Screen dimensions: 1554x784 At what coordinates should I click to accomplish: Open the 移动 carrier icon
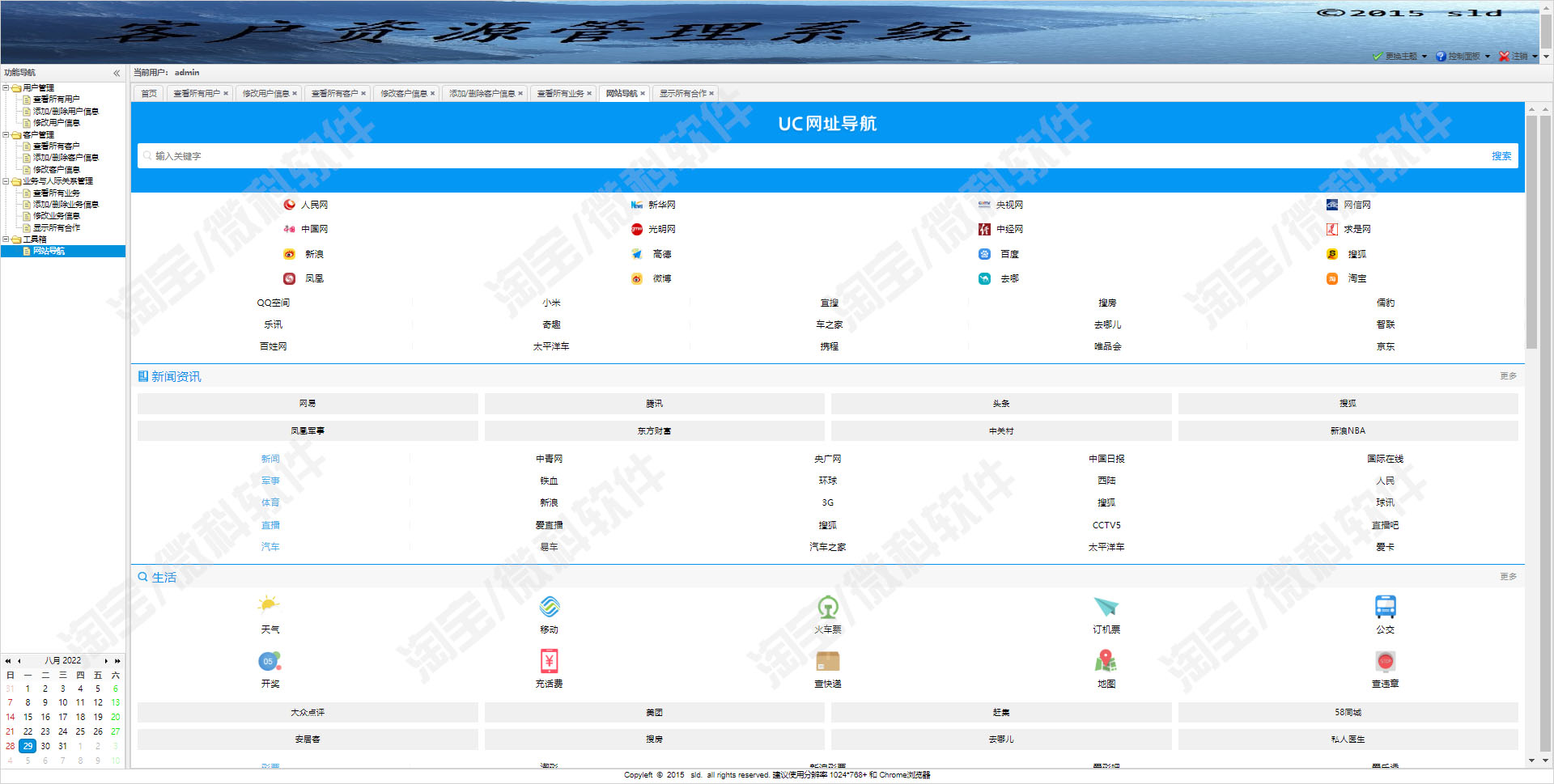[x=550, y=606]
